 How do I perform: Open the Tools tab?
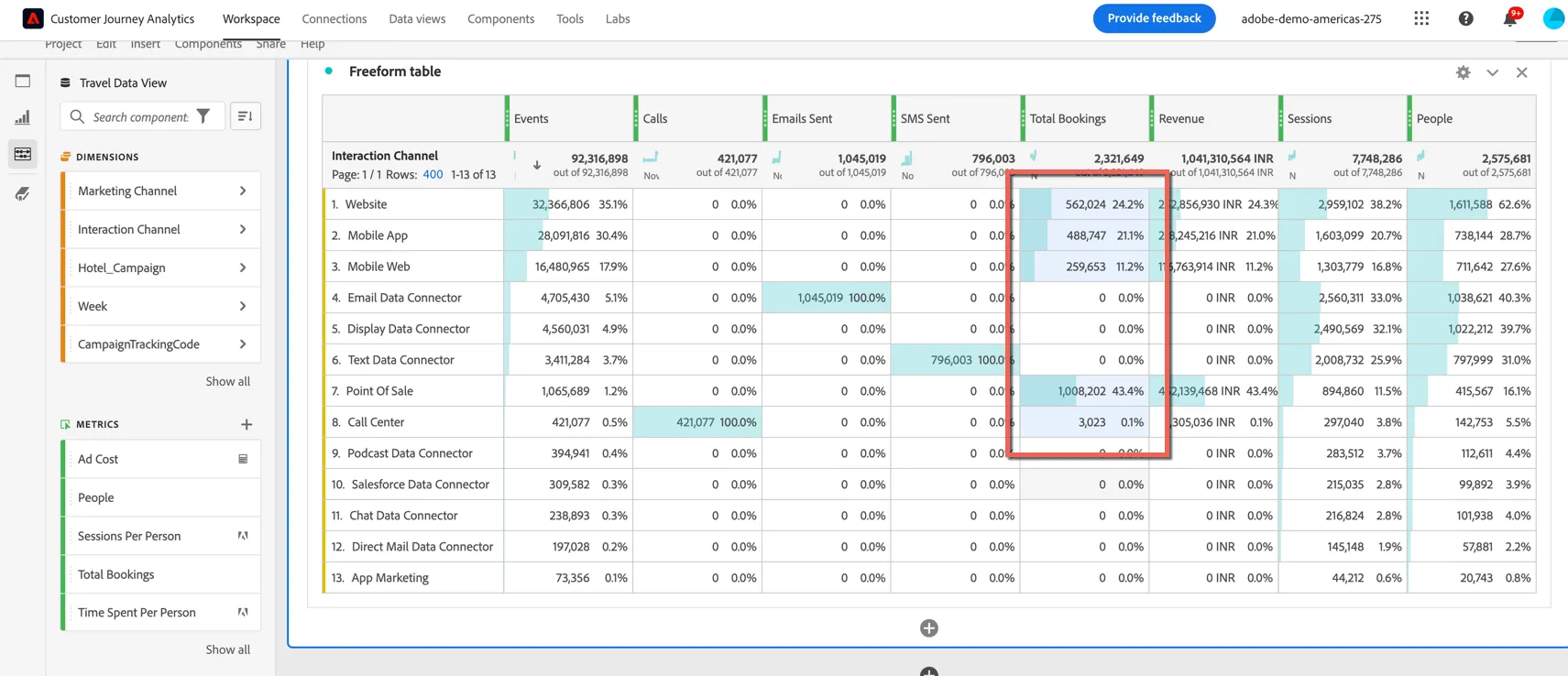[x=570, y=18]
